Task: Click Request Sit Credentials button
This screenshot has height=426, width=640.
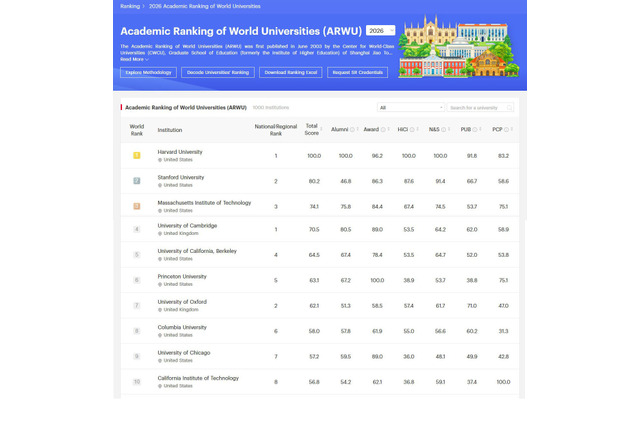Action: (x=358, y=73)
